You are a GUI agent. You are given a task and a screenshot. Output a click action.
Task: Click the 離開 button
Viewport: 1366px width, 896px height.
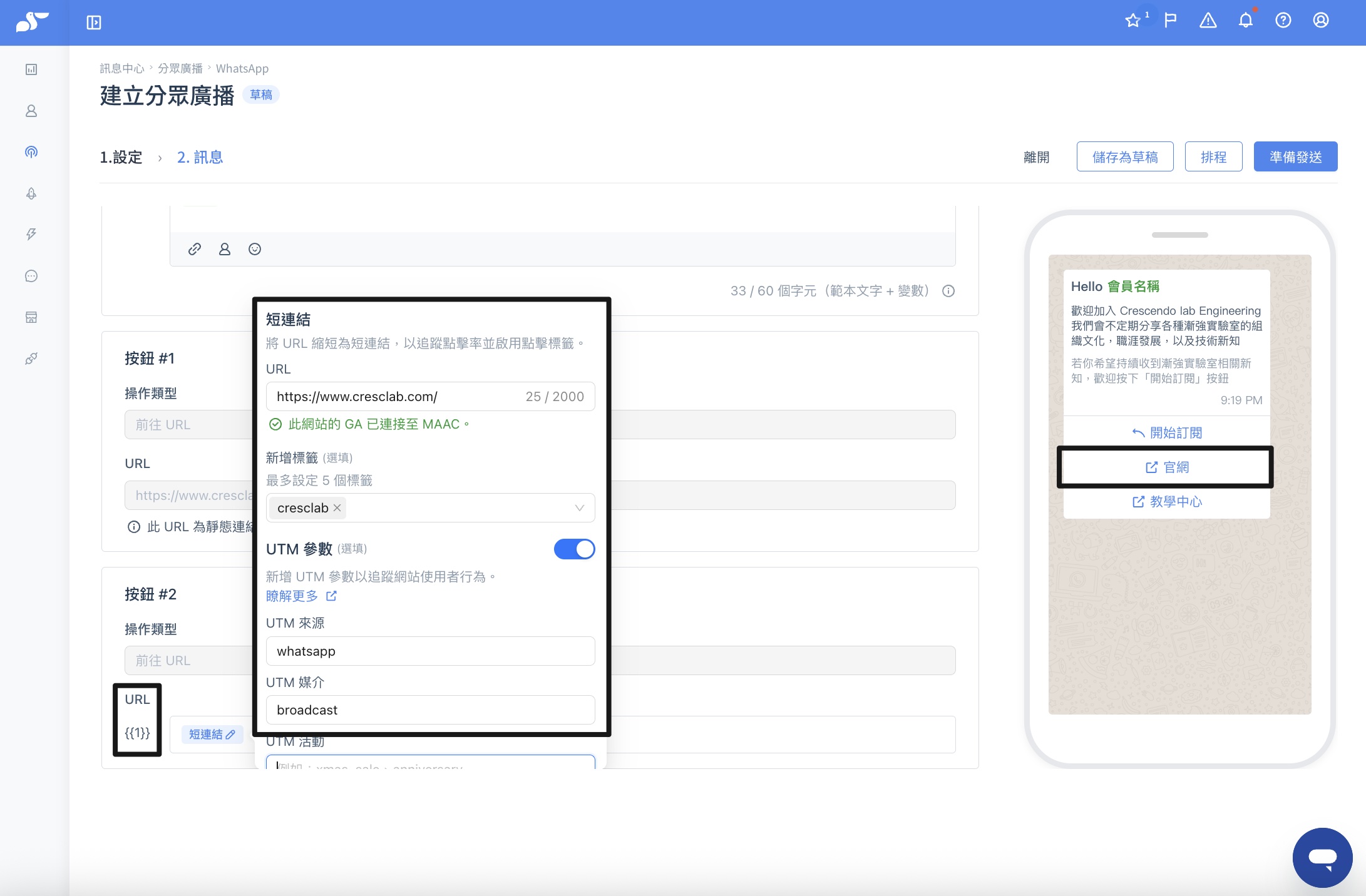pos(1037,157)
